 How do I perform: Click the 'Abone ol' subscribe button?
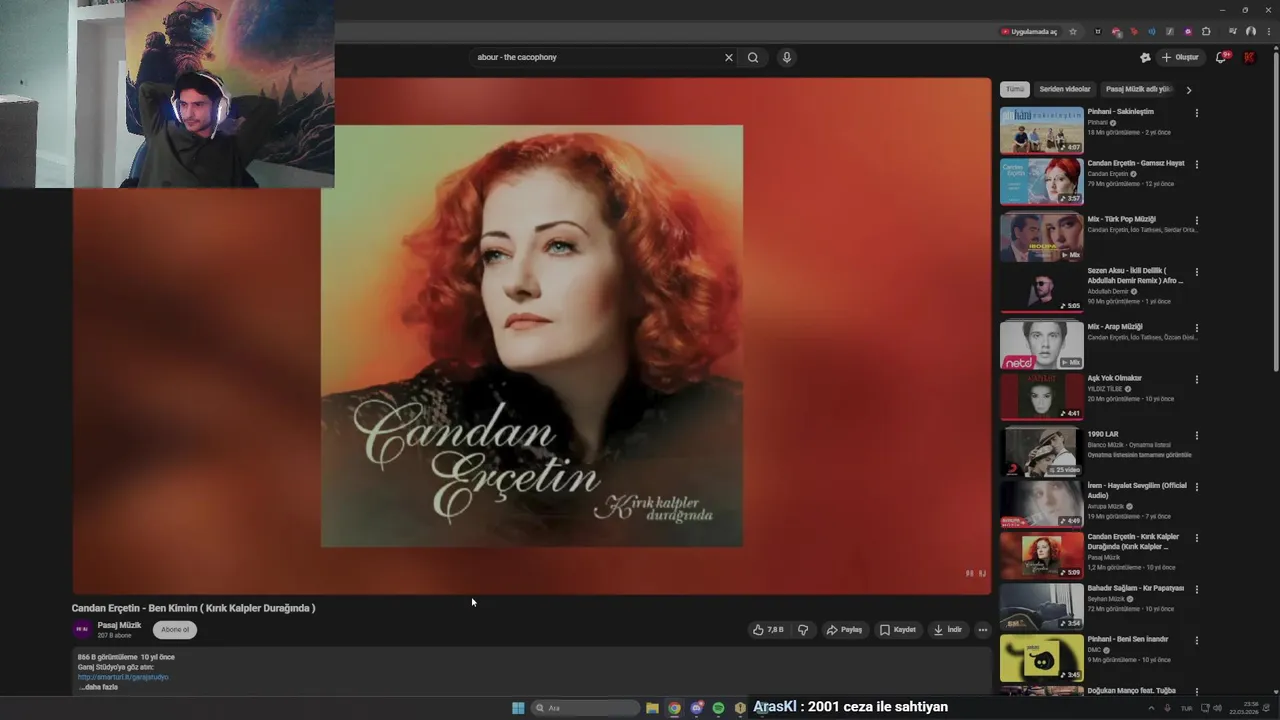tap(175, 630)
